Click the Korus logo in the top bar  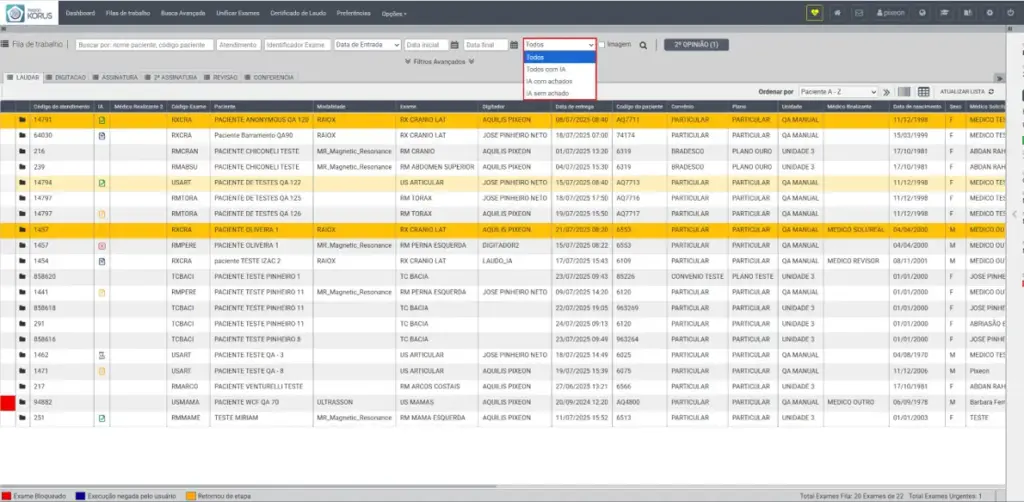click(29, 12)
